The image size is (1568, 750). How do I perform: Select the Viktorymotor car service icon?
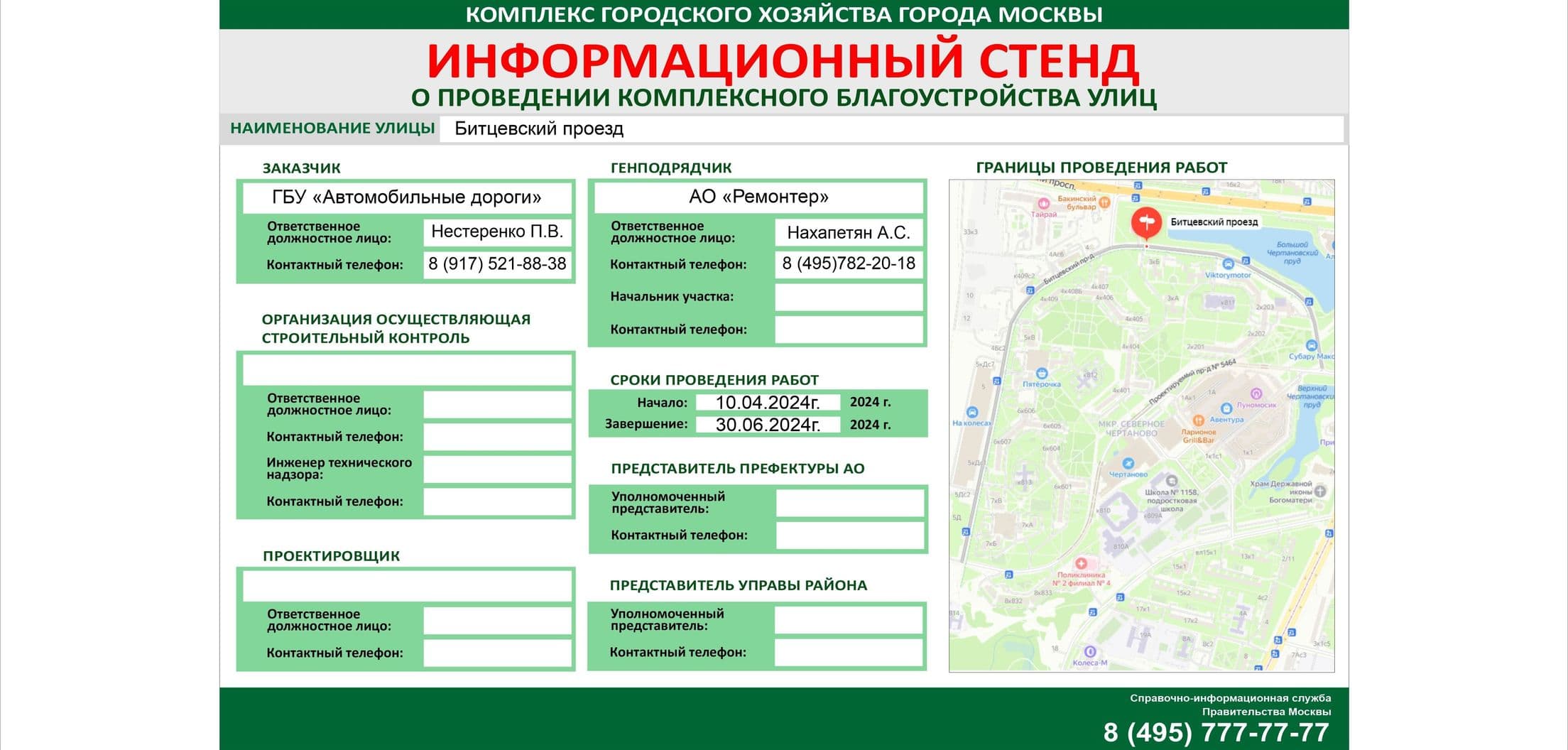coord(1228,264)
